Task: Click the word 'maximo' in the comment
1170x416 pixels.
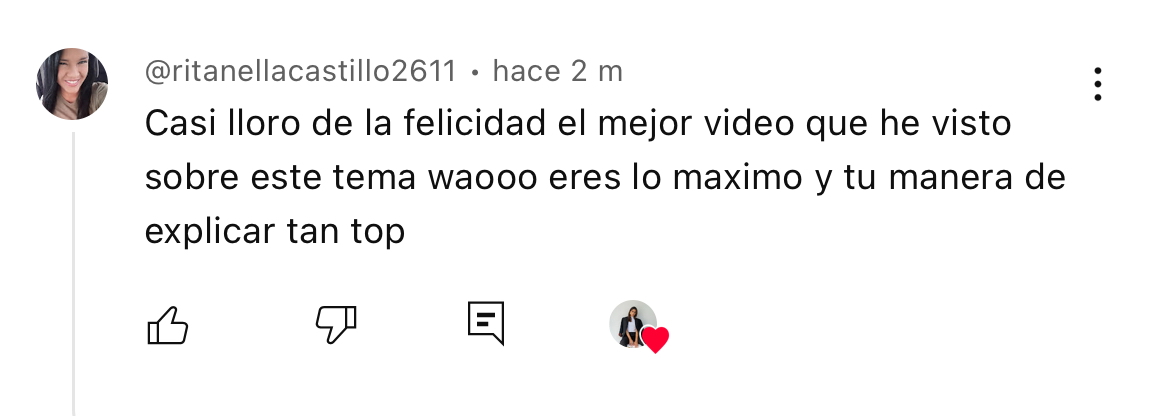Action: point(737,179)
